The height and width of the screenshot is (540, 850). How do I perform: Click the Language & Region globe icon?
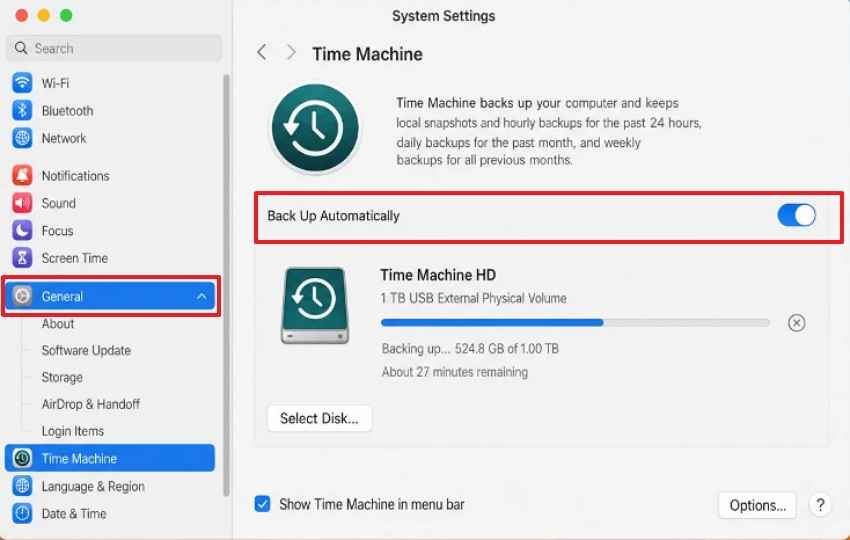[22, 486]
